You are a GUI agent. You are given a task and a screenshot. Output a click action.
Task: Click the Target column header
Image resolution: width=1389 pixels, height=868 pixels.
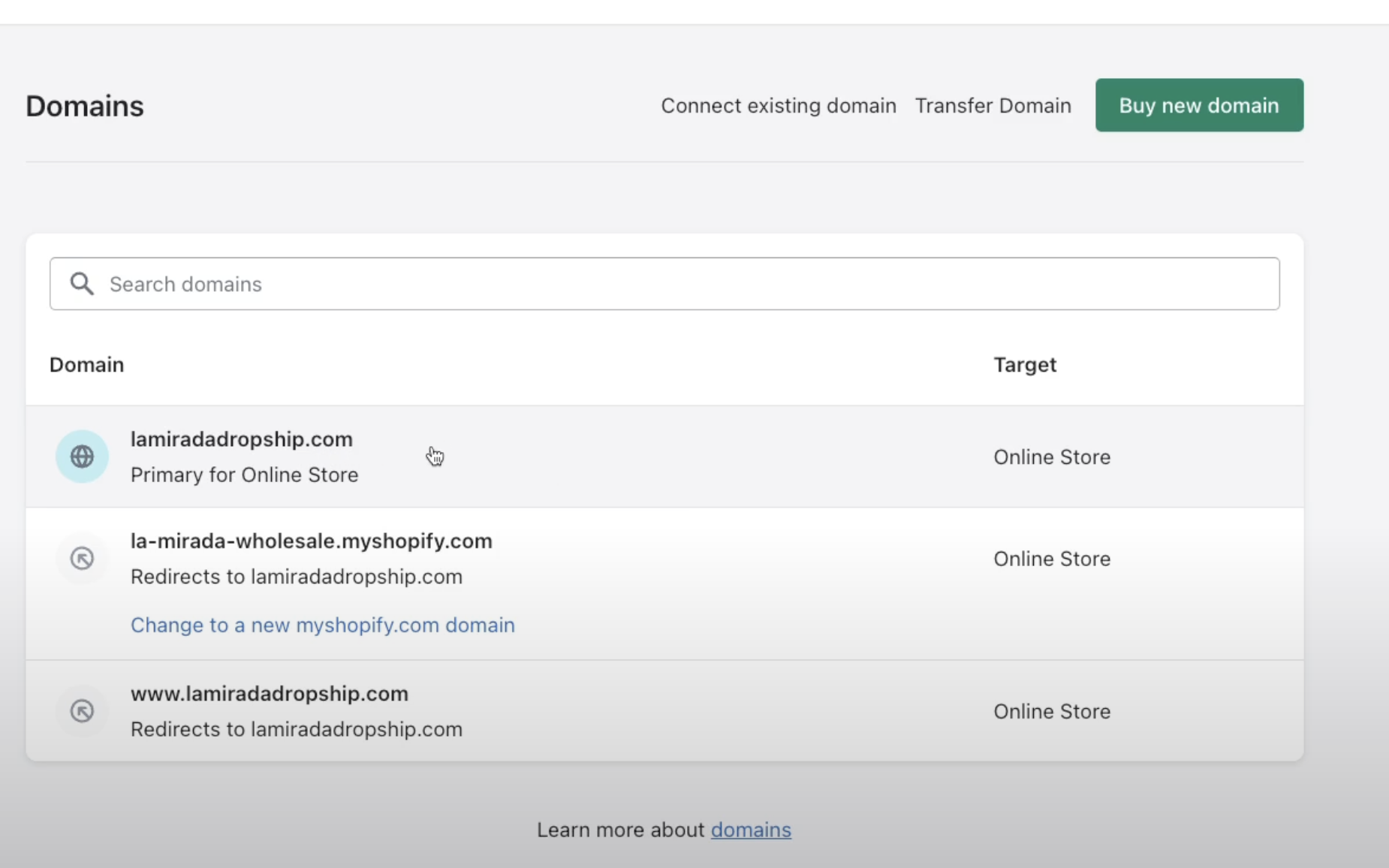pos(1025,365)
